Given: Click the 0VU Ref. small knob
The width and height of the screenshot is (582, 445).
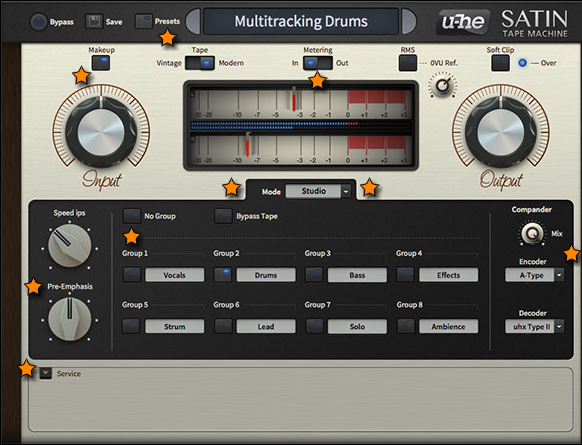Looking at the screenshot, I should coord(442,86).
